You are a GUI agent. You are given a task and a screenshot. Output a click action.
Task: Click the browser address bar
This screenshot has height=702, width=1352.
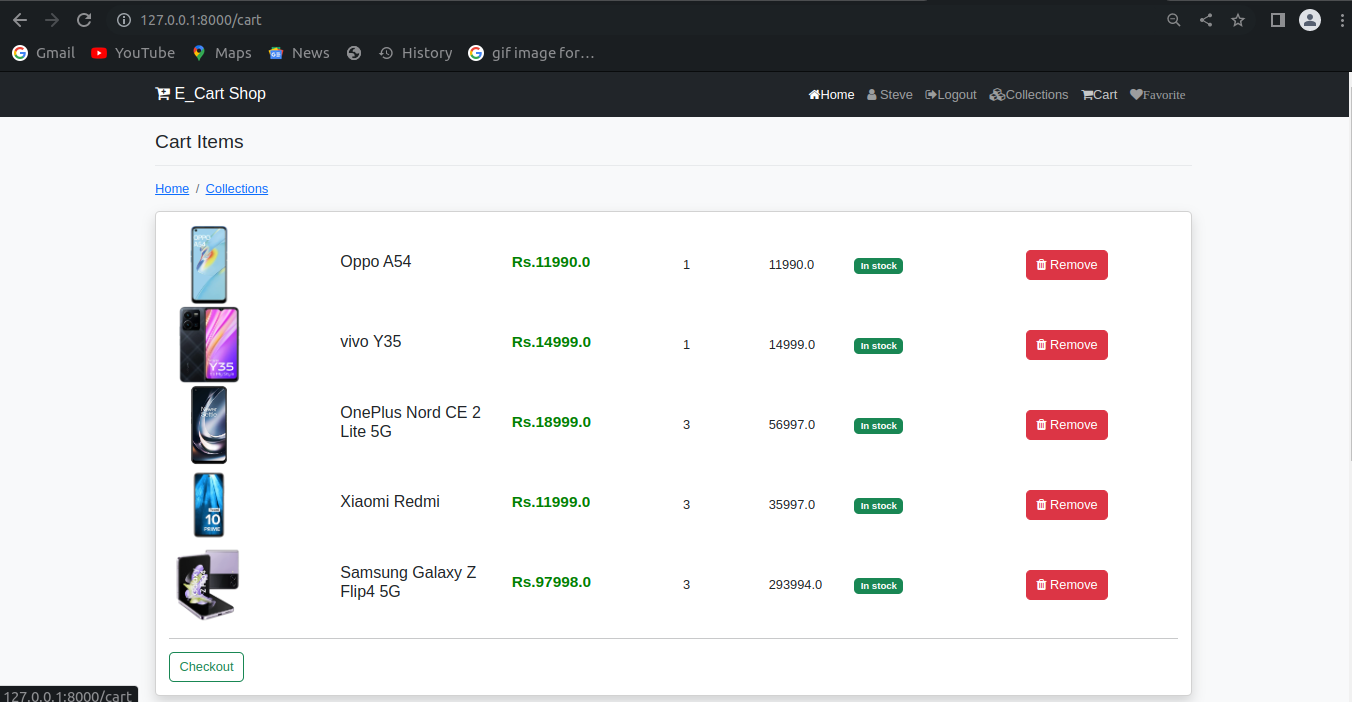point(400,19)
